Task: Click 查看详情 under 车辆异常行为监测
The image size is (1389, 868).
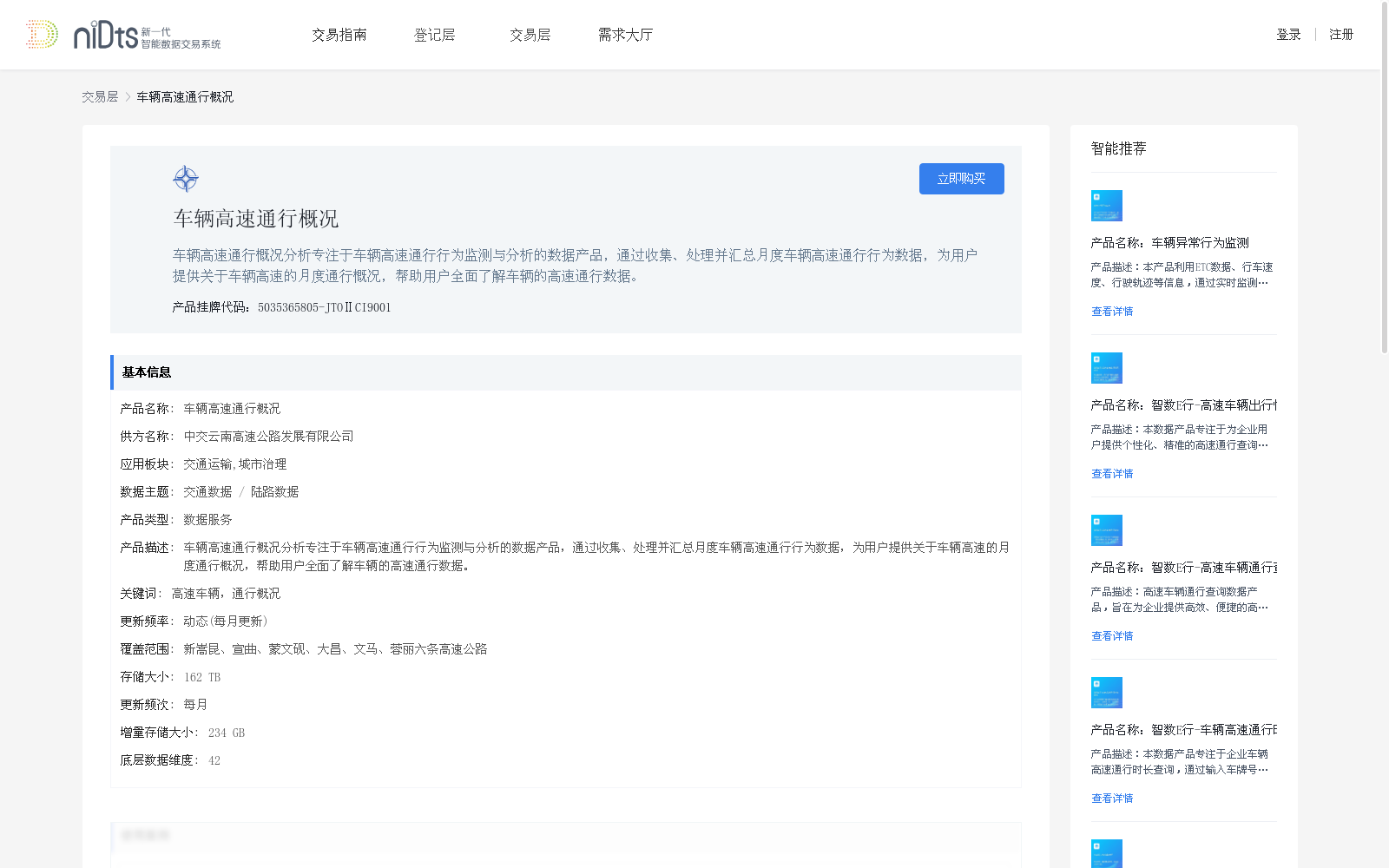Action: pos(1112,312)
